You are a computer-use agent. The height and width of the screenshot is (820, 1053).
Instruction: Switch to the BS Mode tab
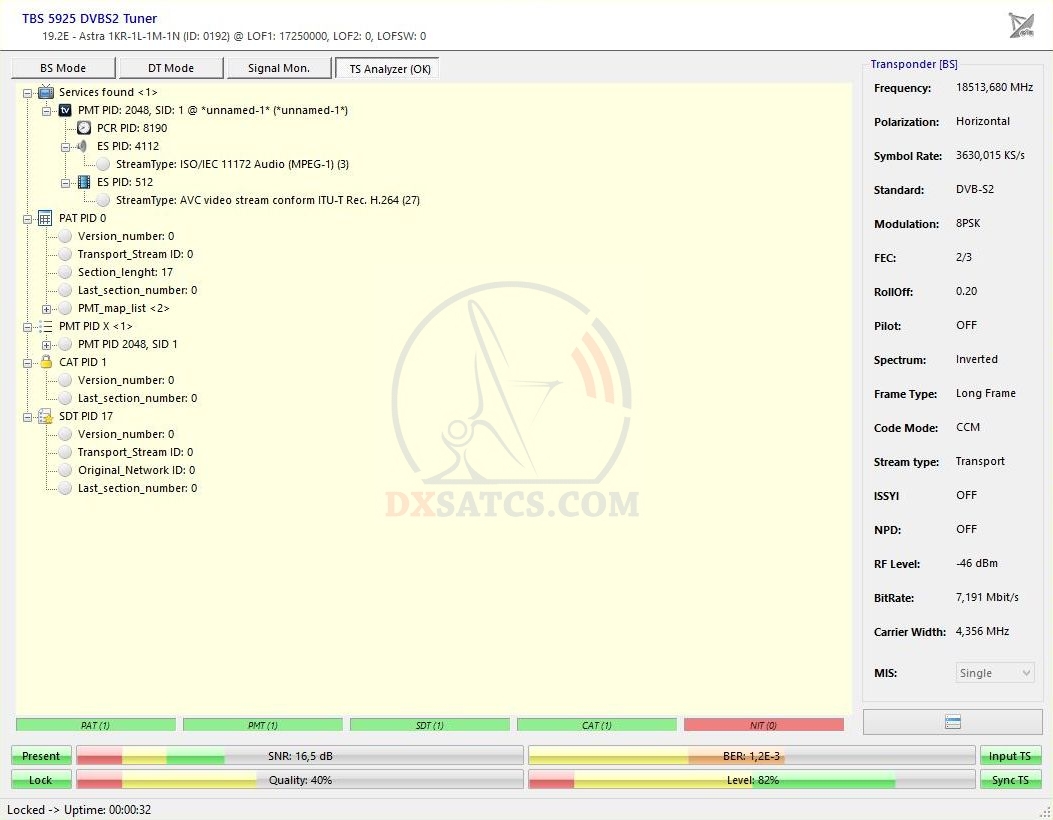click(63, 68)
